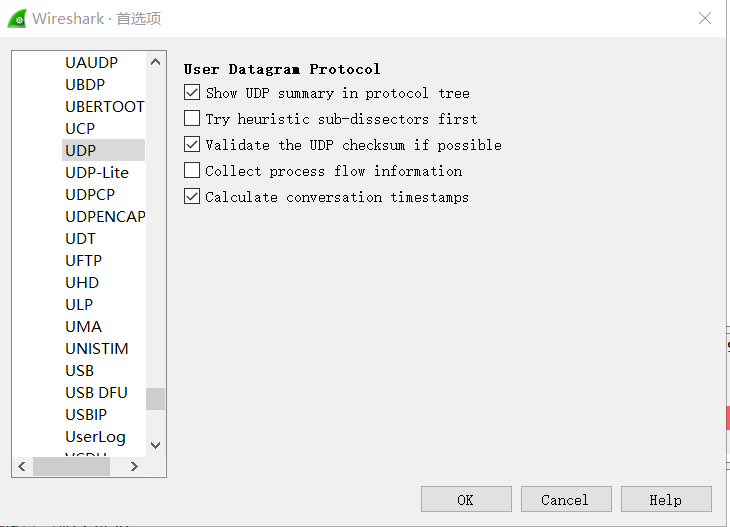Choose UBERTOOTH protocol entry

click(105, 106)
